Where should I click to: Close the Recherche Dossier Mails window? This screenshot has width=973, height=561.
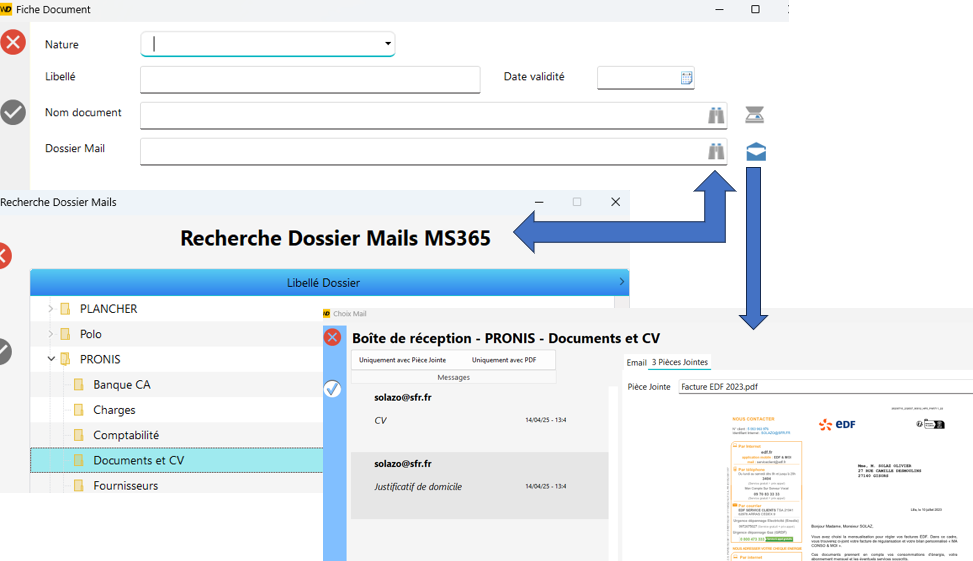(616, 202)
